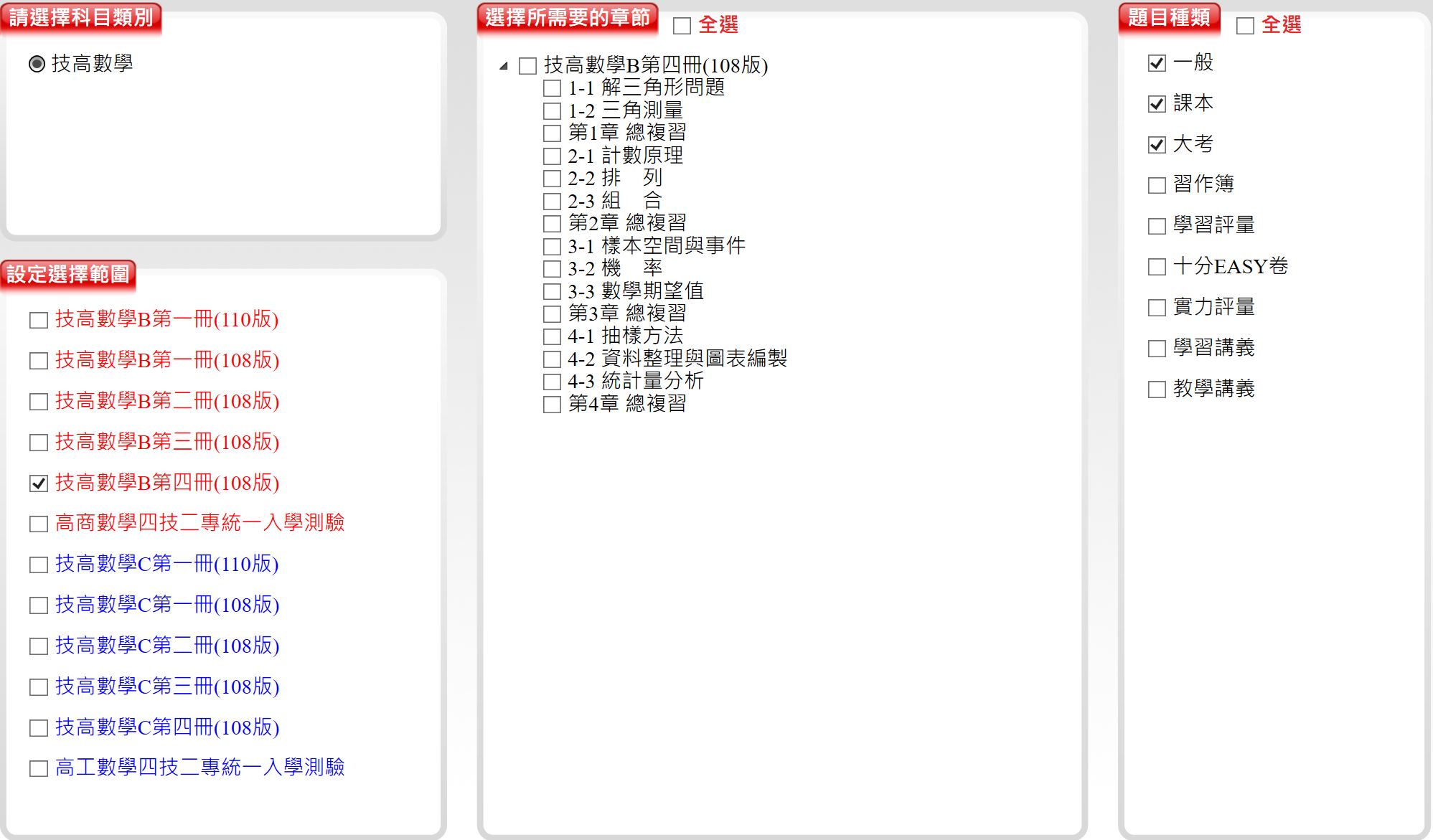The height and width of the screenshot is (840, 1433).
Task: Uncheck 技高數學B第四冊(108版) in range list
Action: [x=38, y=484]
